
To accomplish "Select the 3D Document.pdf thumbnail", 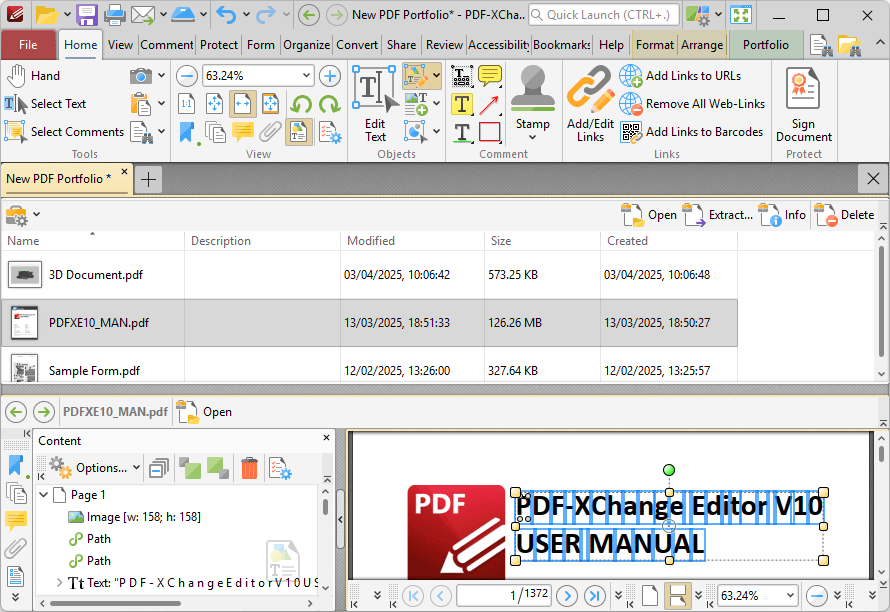I will click(x=25, y=275).
